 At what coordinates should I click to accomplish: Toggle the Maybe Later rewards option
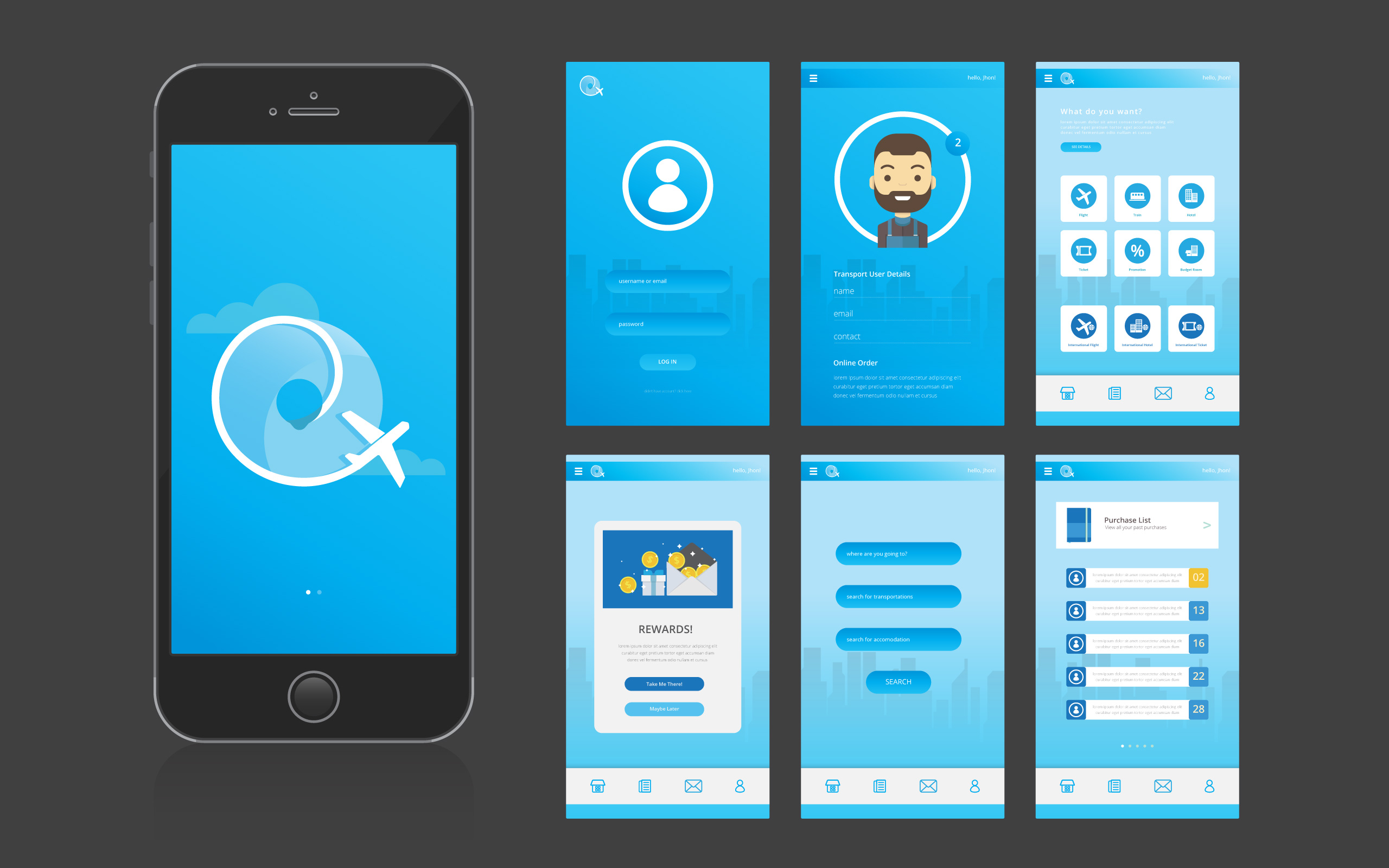[x=665, y=710]
